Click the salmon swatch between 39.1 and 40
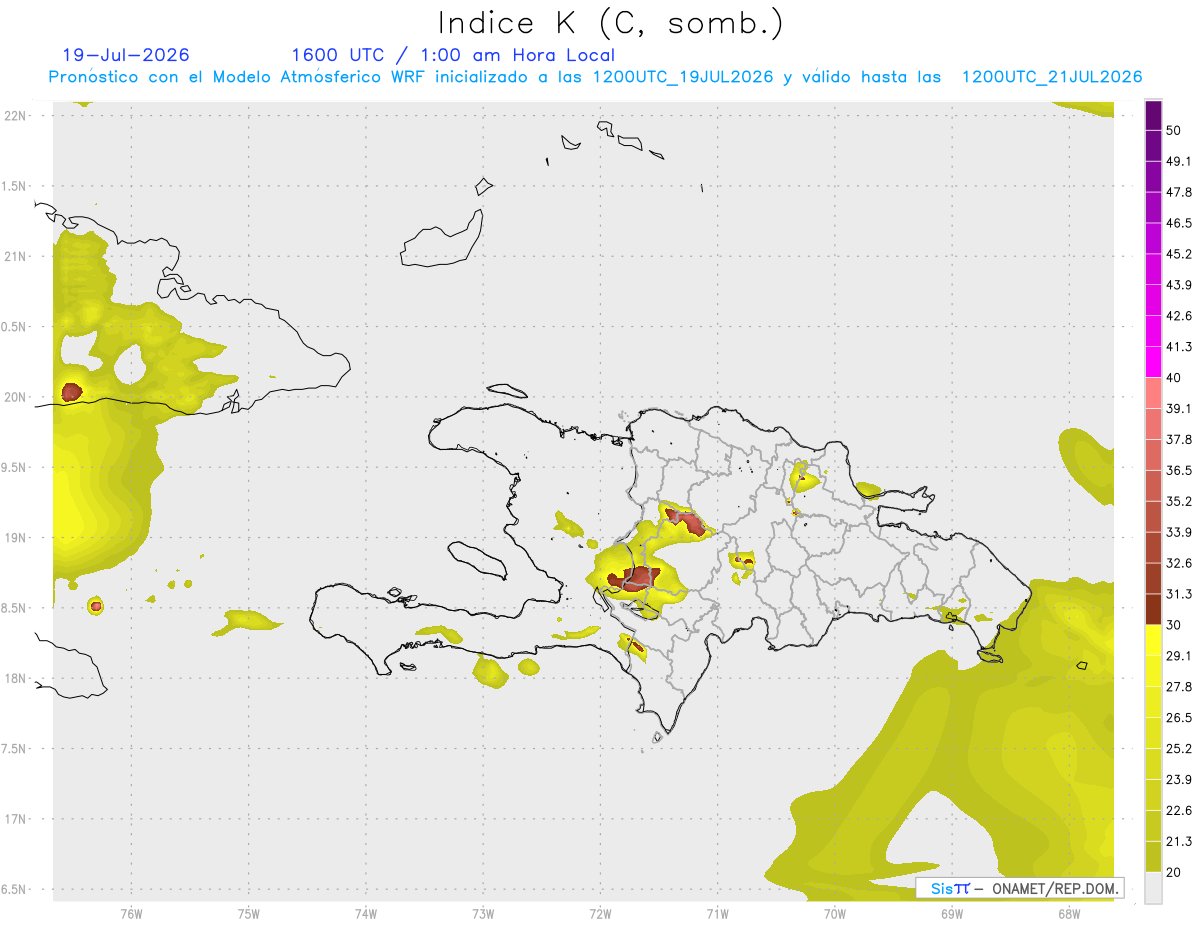This screenshot has height=927, width=1200. [x=1153, y=393]
